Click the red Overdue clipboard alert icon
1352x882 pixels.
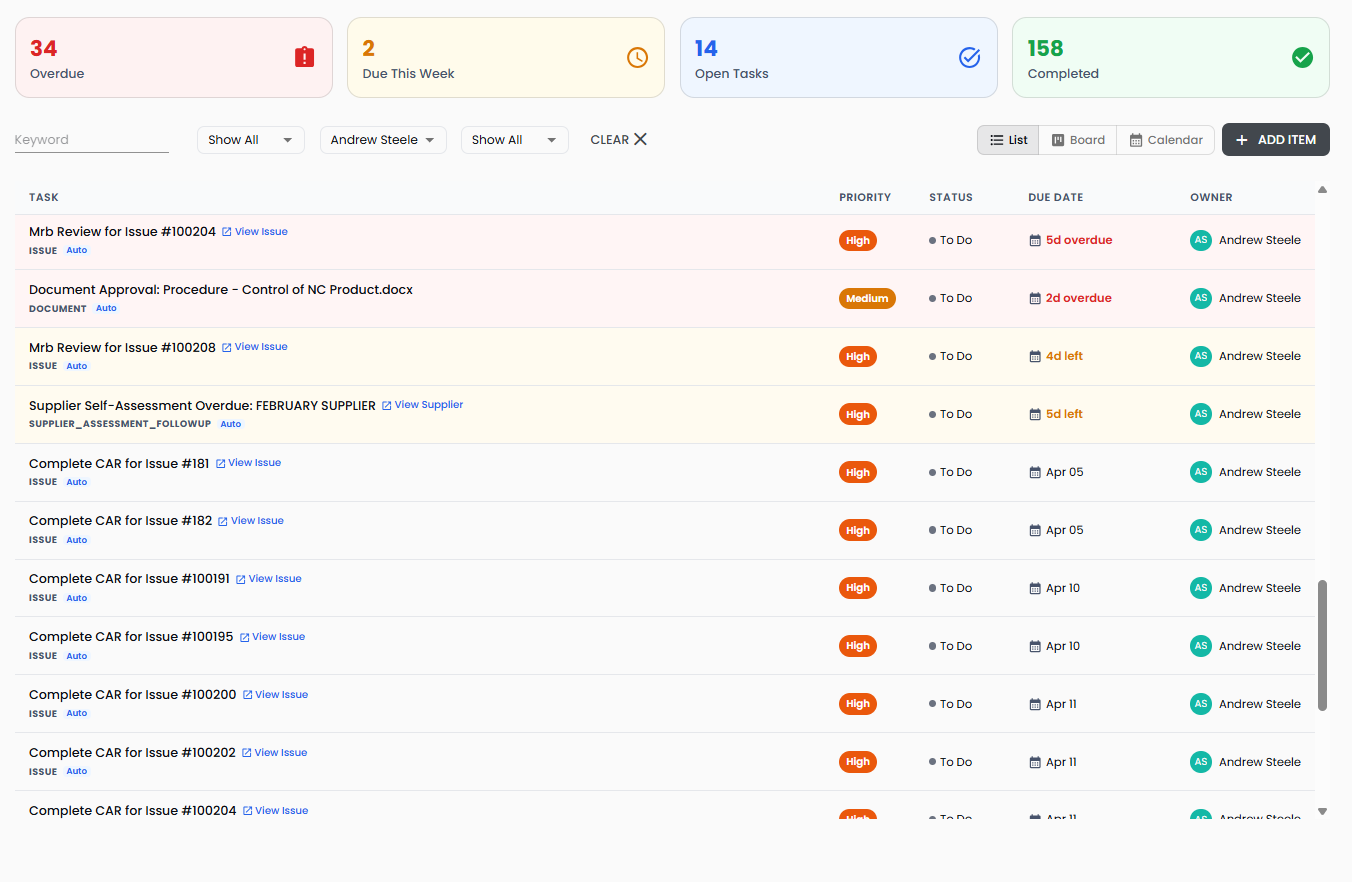(x=304, y=58)
